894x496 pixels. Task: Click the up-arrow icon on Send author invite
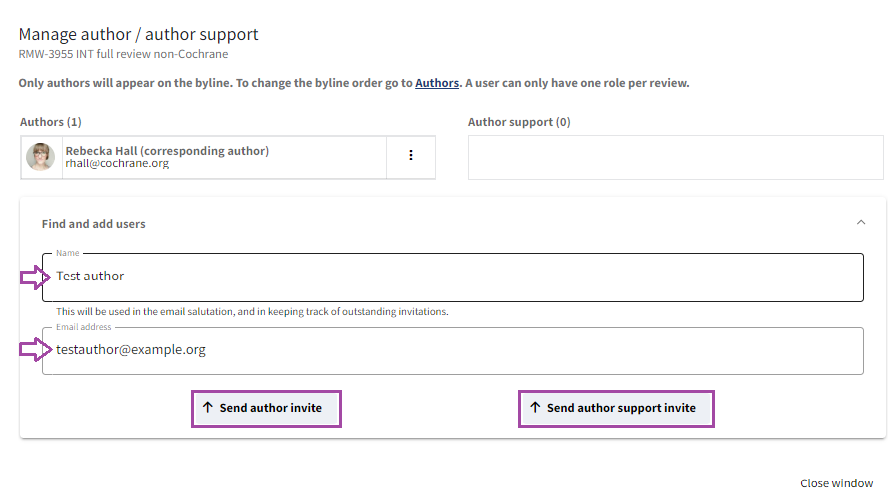click(208, 408)
